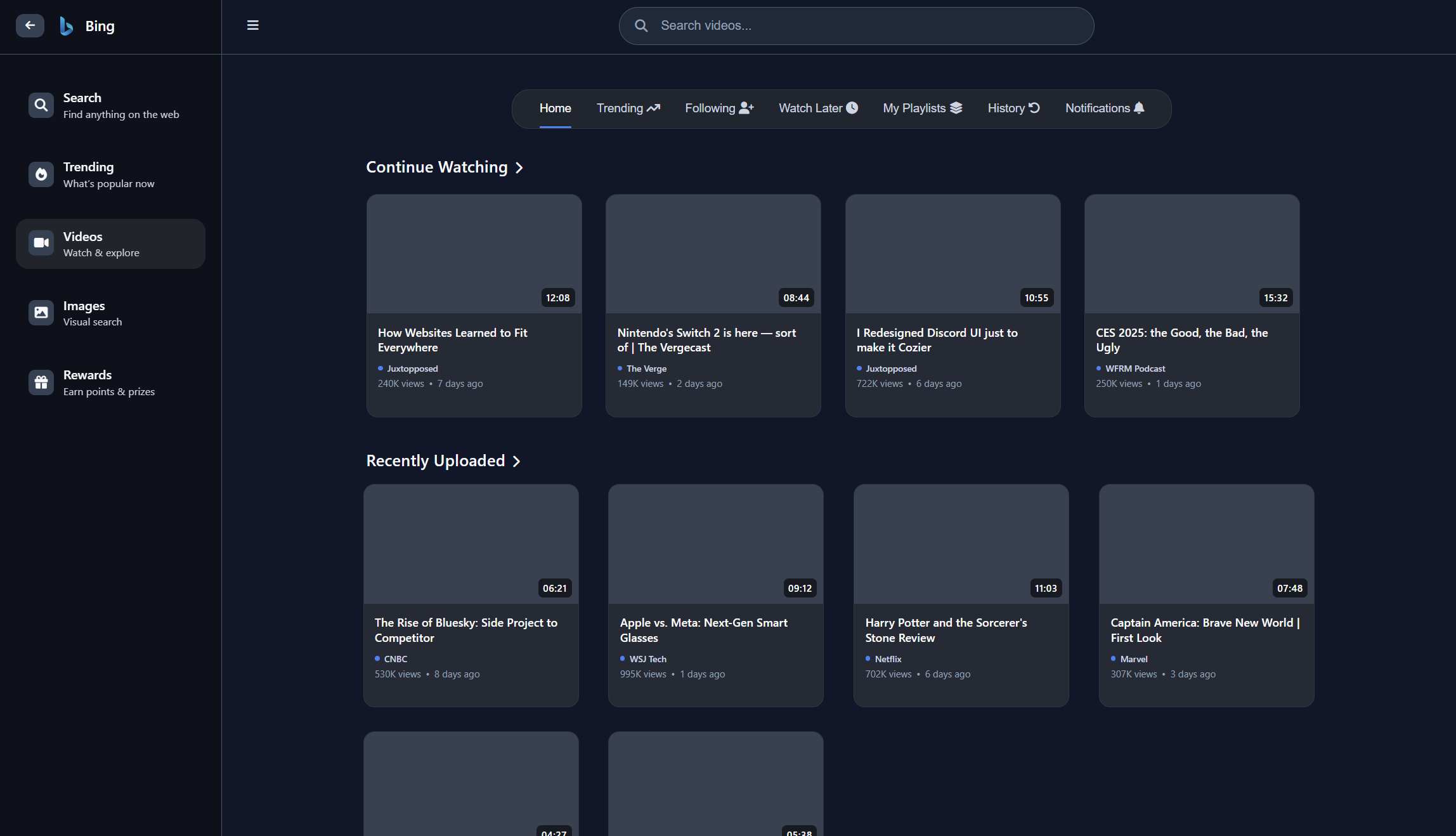Expand the Recently Uploaded section chevron
1456x836 pixels.
click(516, 462)
